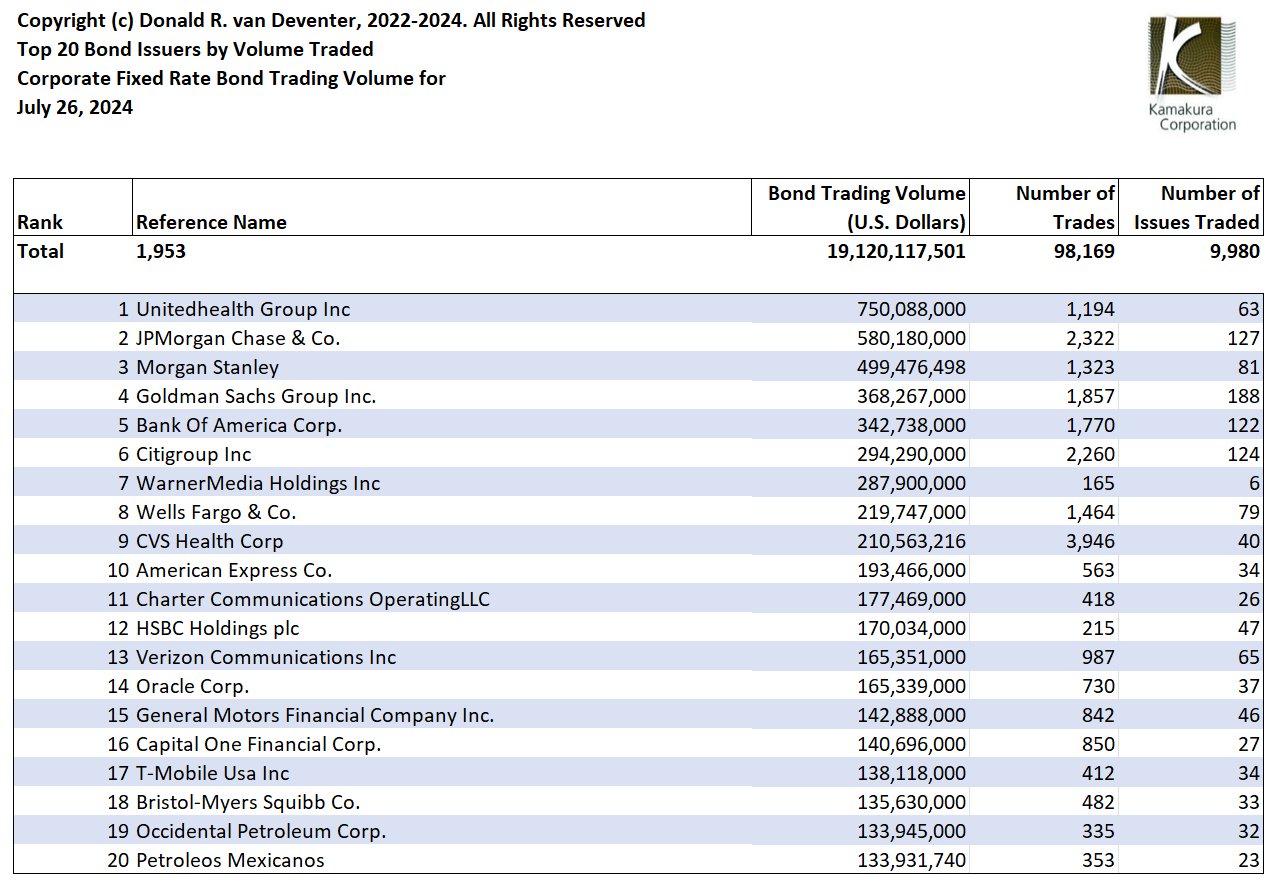Viewport: 1275px width, 882px height.
Task: Click General Motors Financial volume 142,888,000
Action: [912, 715]
